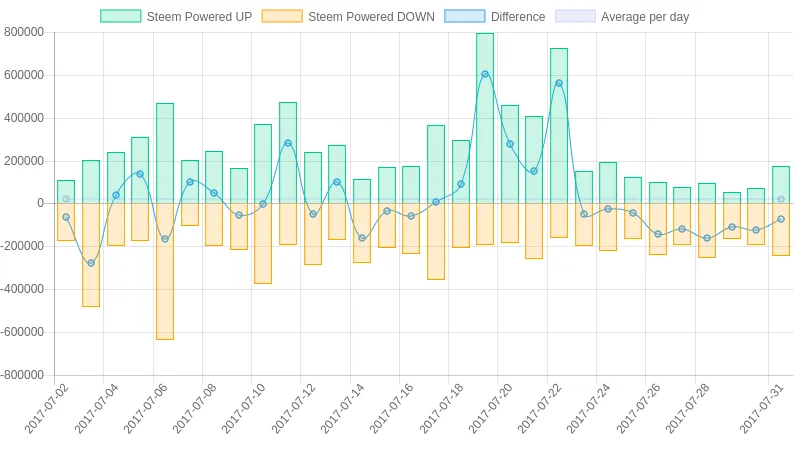Click the y-axis label 800000

click(x=24, y=32)
